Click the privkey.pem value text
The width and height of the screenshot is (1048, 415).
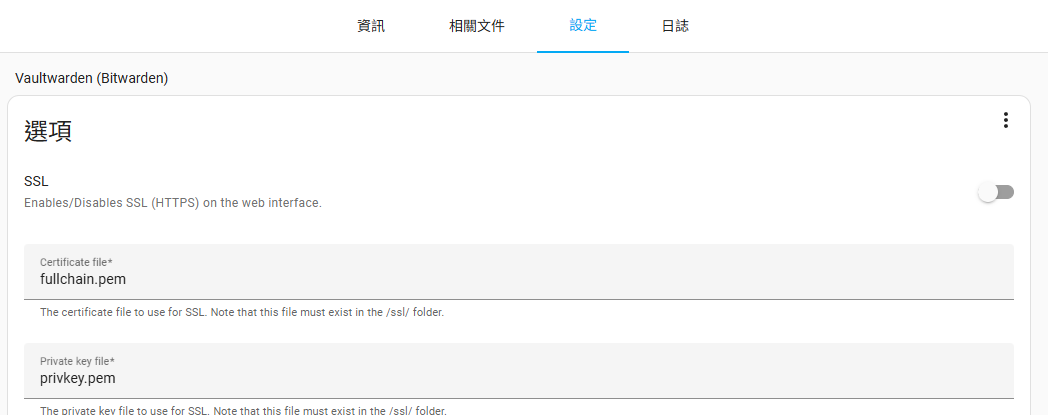pyautogui.click(x=78, y=378)
